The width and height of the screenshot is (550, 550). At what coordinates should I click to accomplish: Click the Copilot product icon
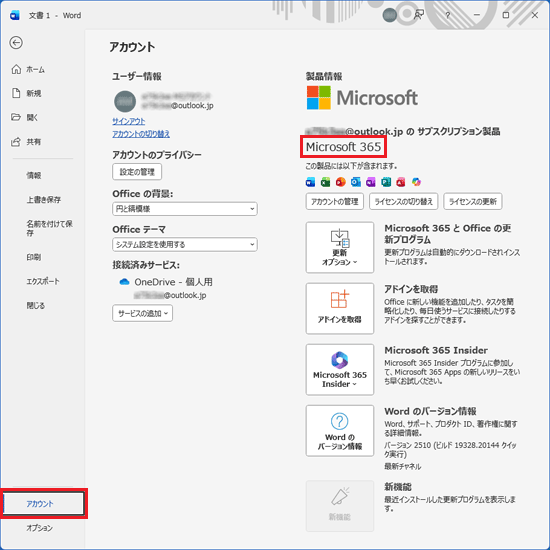[416, 182]
